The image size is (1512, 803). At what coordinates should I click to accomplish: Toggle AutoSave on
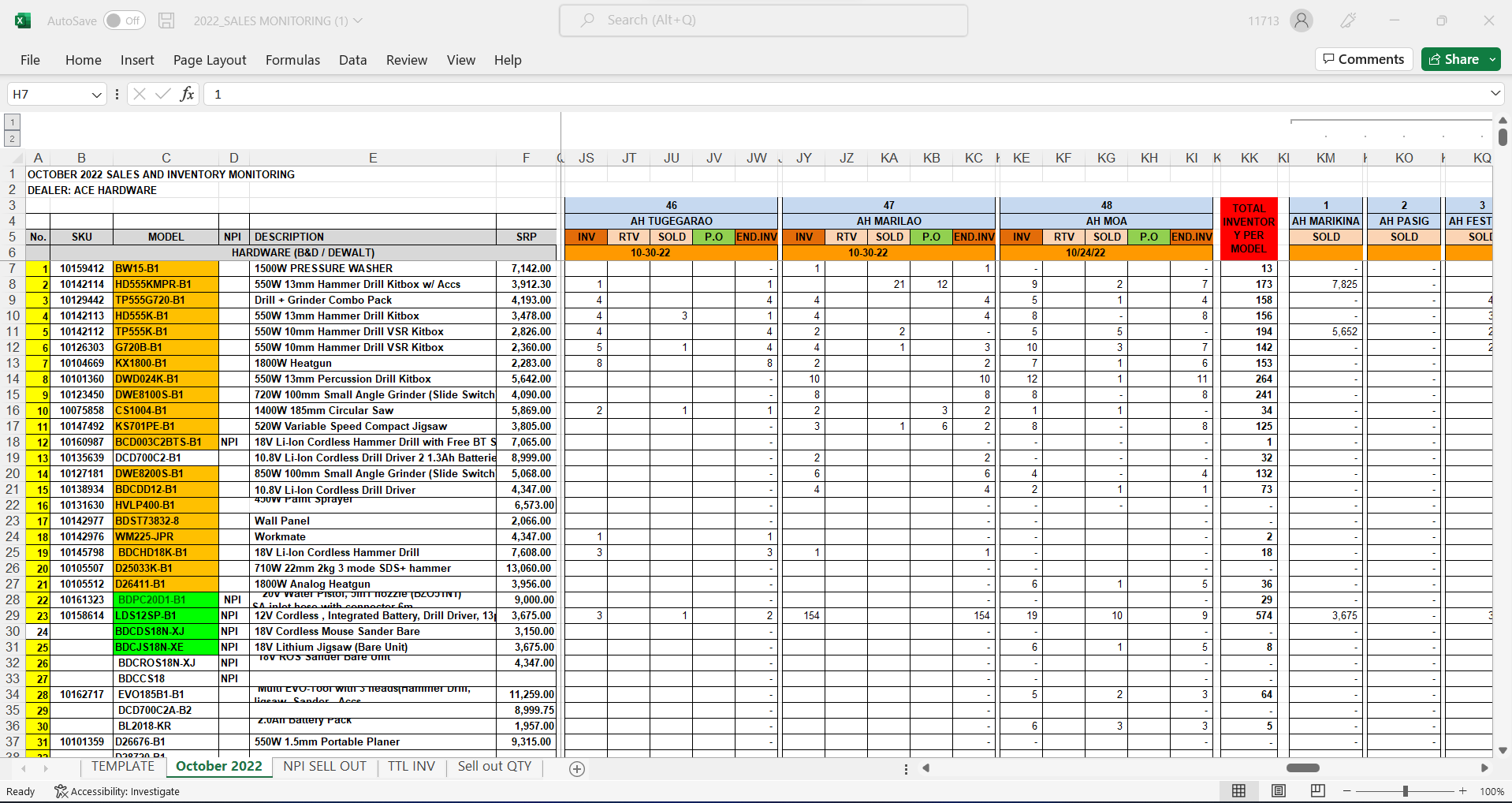coord(125,21)
